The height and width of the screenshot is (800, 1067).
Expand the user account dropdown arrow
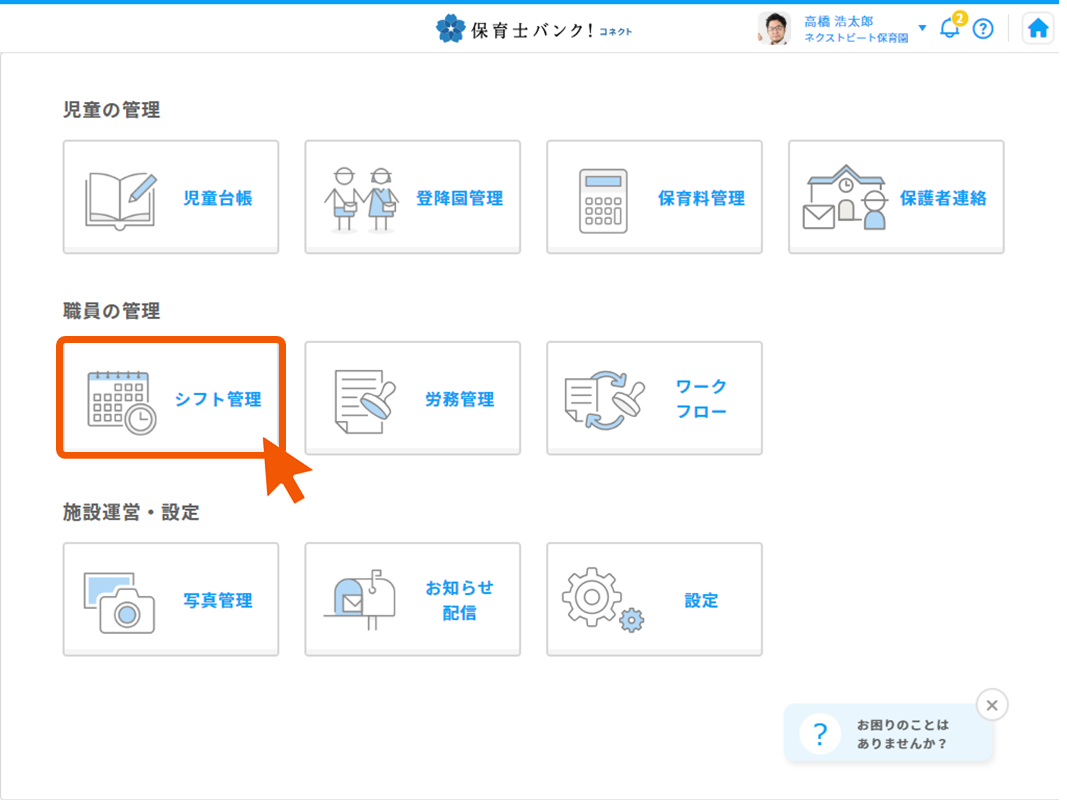922,28
